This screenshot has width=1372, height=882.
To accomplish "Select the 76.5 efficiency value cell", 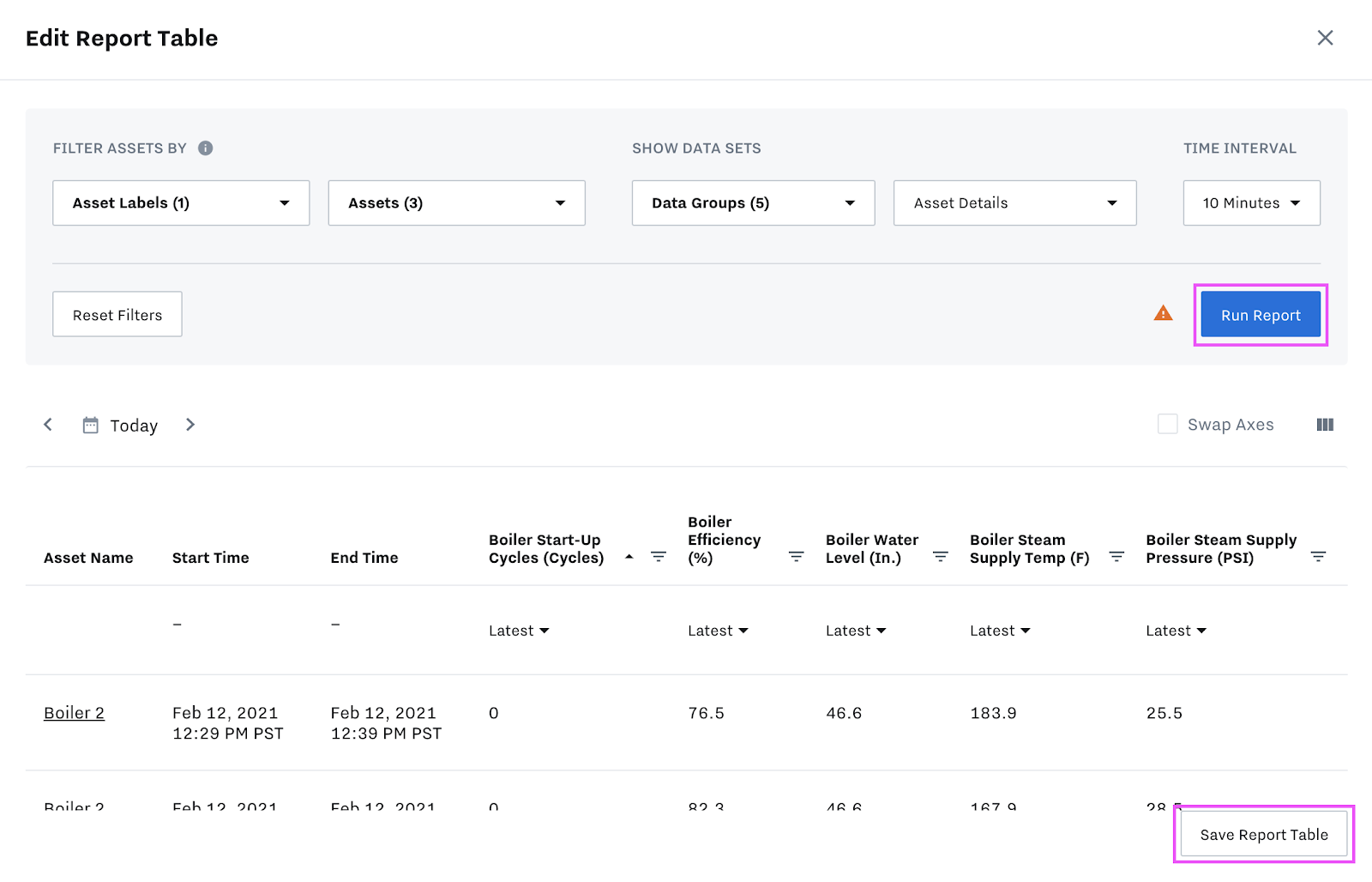I will pos(707,714).
